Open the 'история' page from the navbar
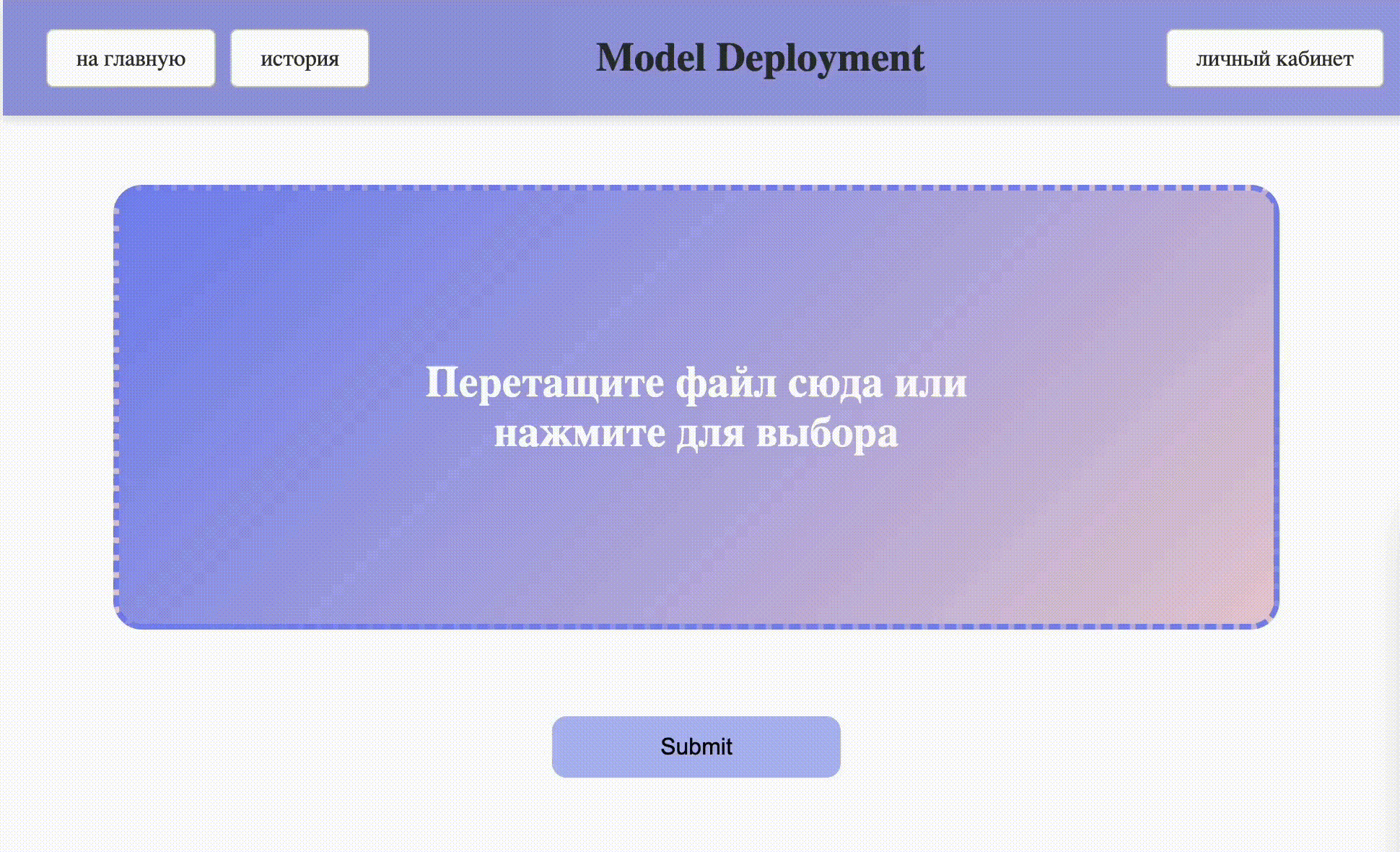 299,58
